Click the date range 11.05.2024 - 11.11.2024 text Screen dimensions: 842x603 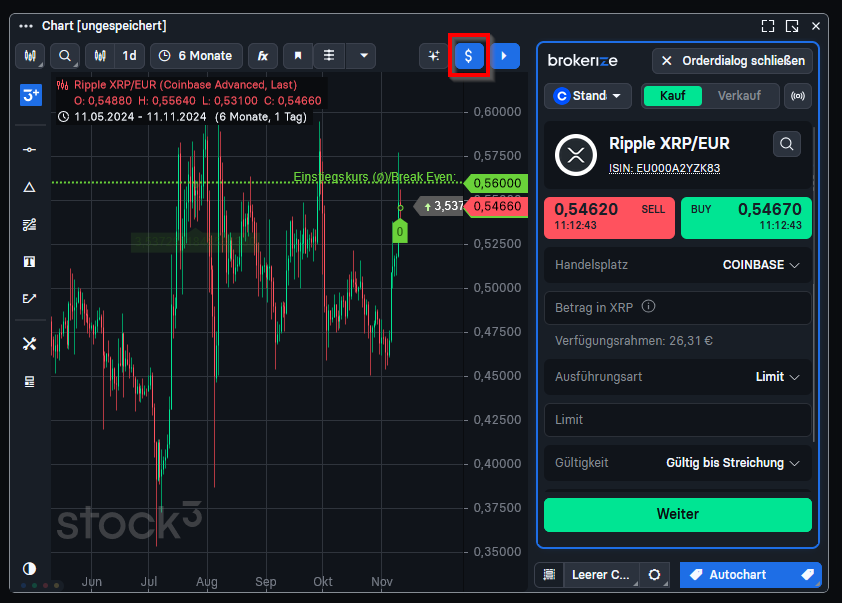pyautogui.click(x=140, y=117)
